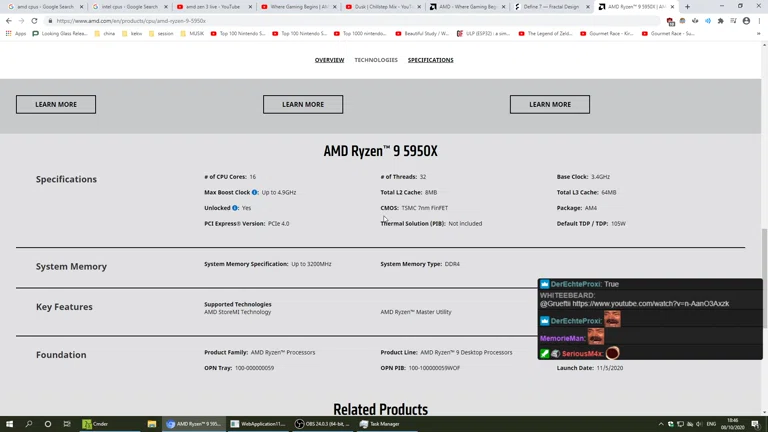Click the 'TSMC 7nm FinFET' CMOS value
768x432 pixels.
[x=425, y=208]
